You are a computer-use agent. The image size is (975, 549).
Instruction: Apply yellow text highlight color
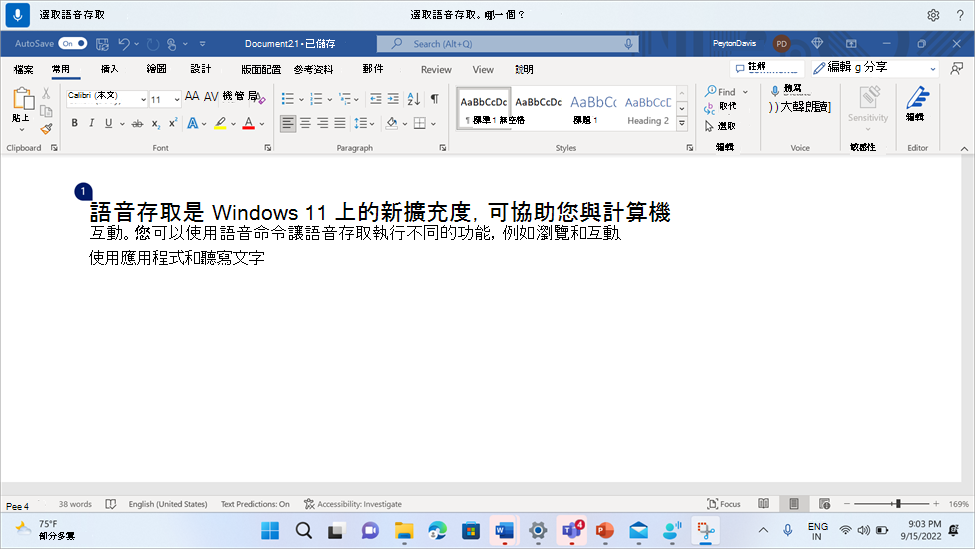[220, 124]
